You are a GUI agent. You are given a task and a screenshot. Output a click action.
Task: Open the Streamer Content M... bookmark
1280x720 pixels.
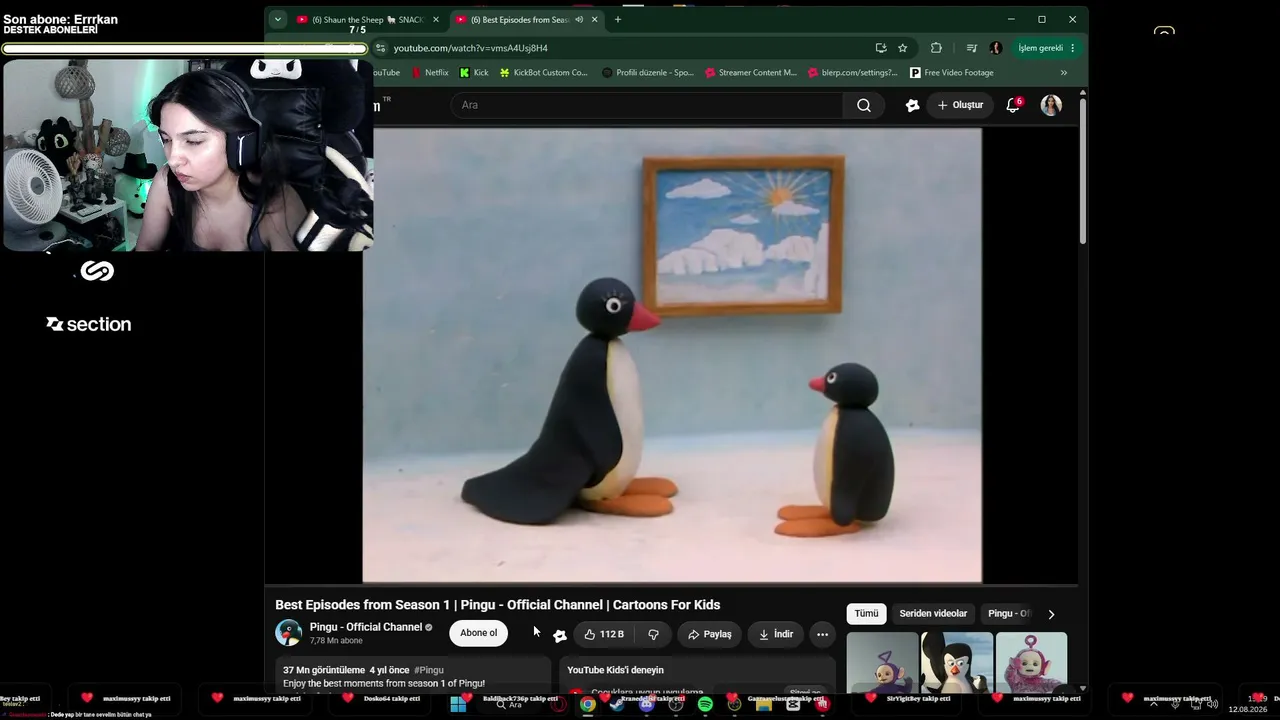click(x=751, y=73)
